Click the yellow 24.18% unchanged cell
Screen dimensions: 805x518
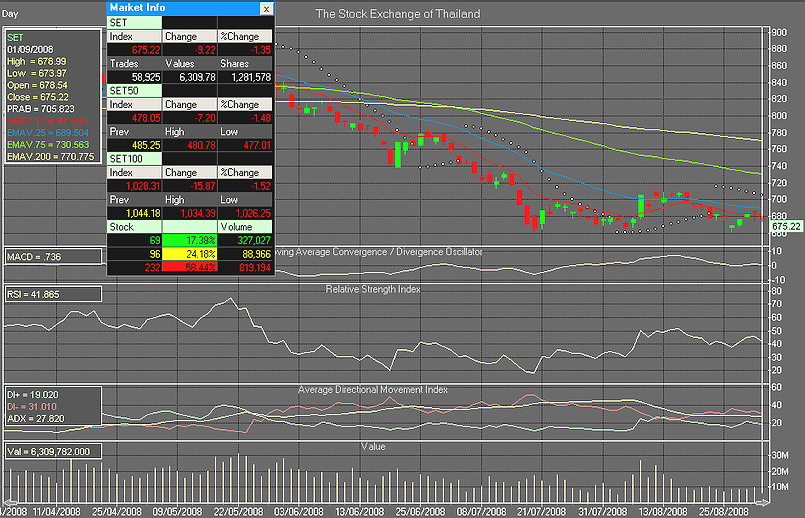pyautogui.click(x=189, y=254)
